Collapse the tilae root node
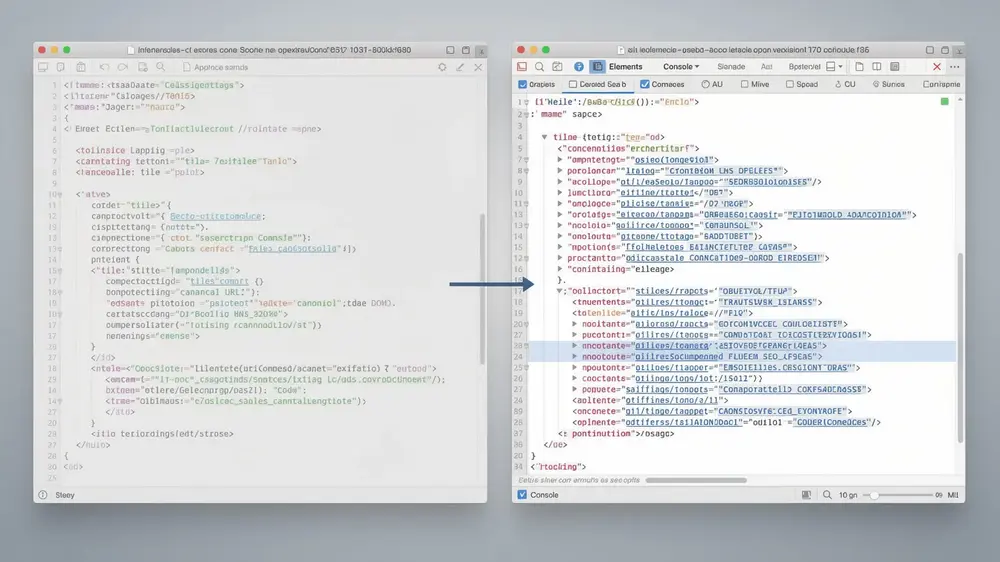 coord(545,137)
